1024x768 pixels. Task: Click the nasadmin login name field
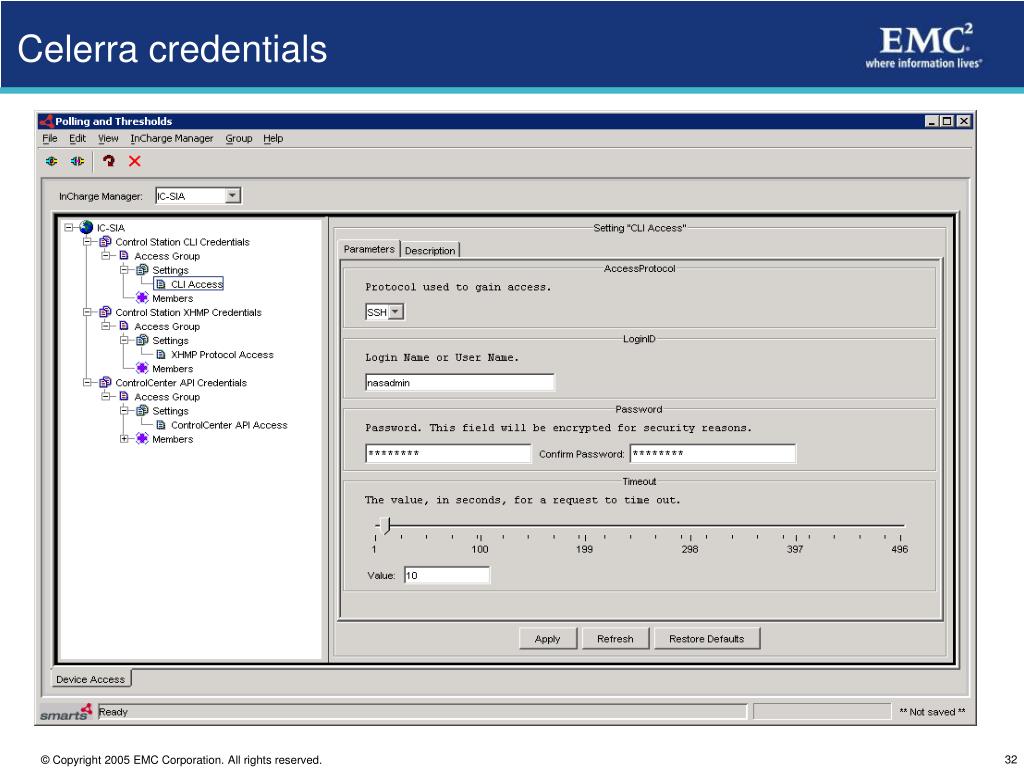point(460,383)
